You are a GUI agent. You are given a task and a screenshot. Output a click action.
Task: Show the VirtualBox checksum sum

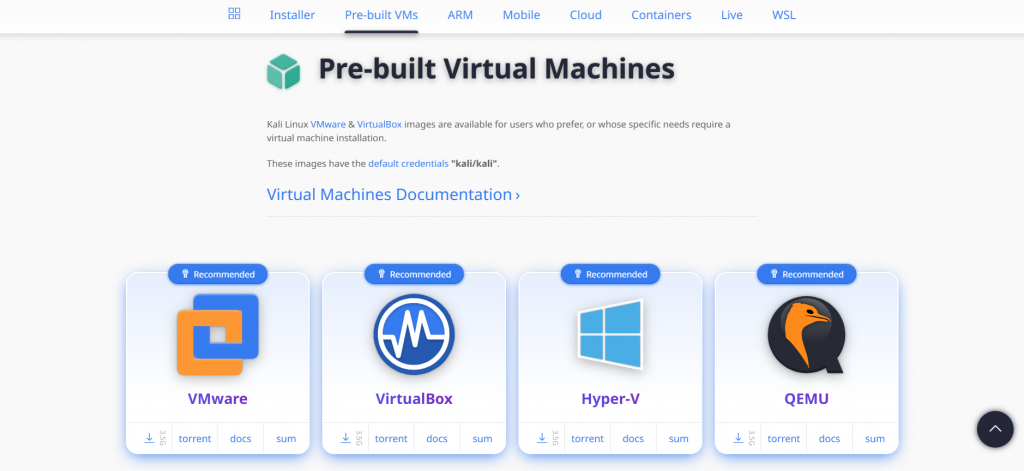click(483, 438)
